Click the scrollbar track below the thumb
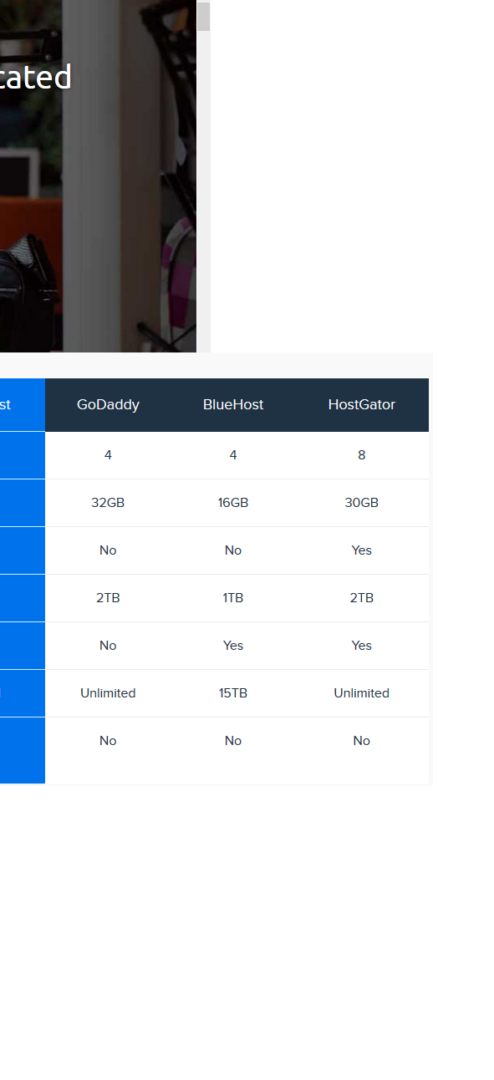Viewport: 494px width, 1080px height. point(203,191)
